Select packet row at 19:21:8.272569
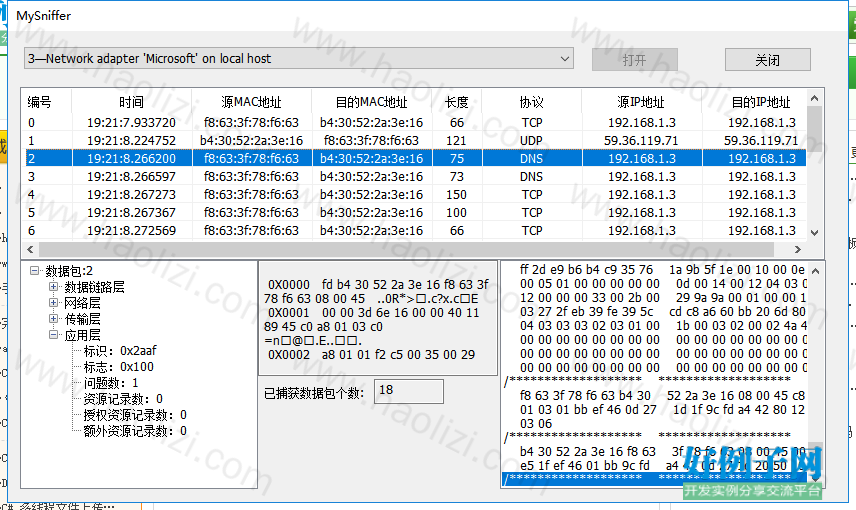This screenshot has height=510, width=856. 414,230
